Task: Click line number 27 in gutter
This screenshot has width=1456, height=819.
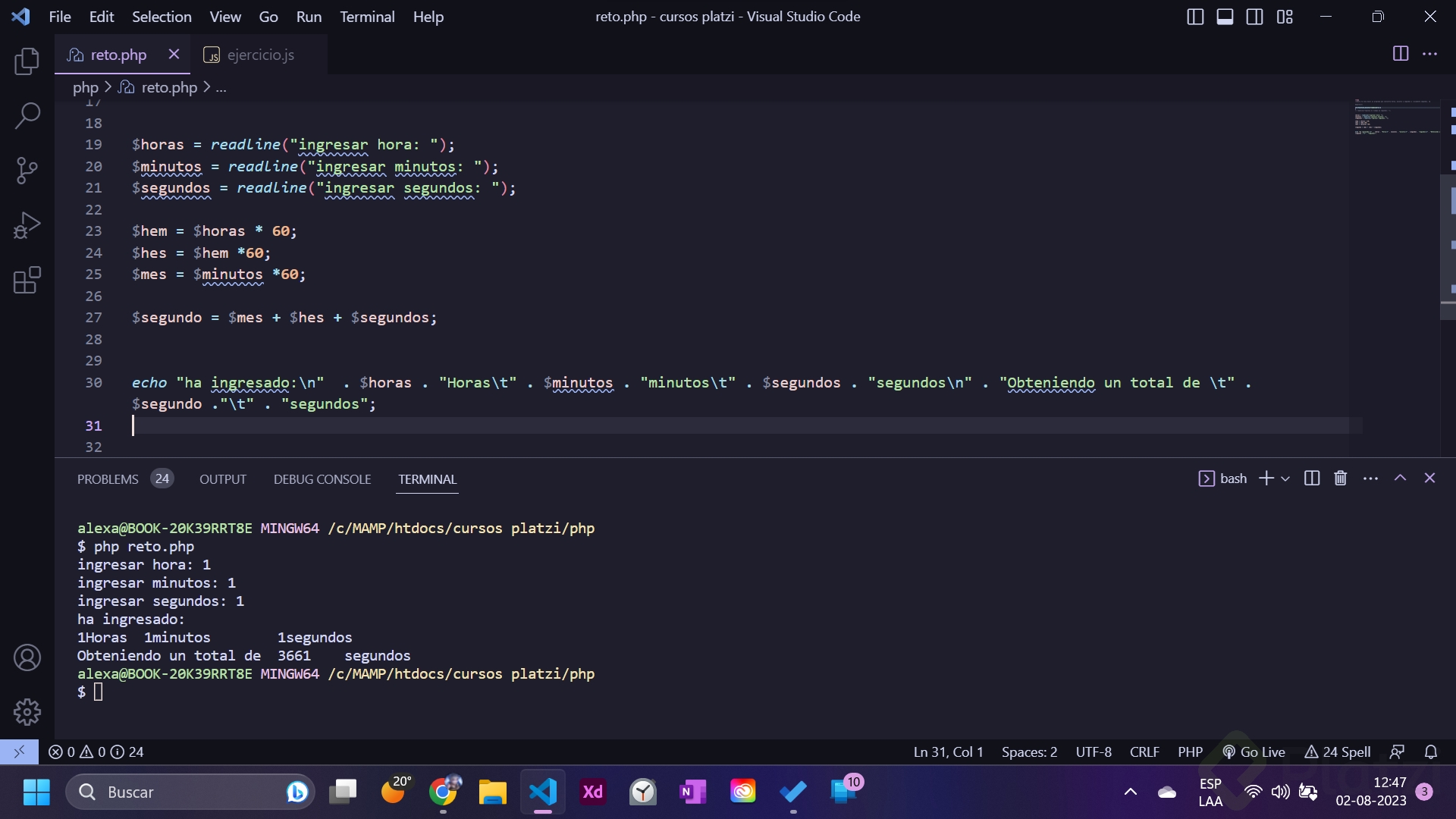Action: click(93, 317)
